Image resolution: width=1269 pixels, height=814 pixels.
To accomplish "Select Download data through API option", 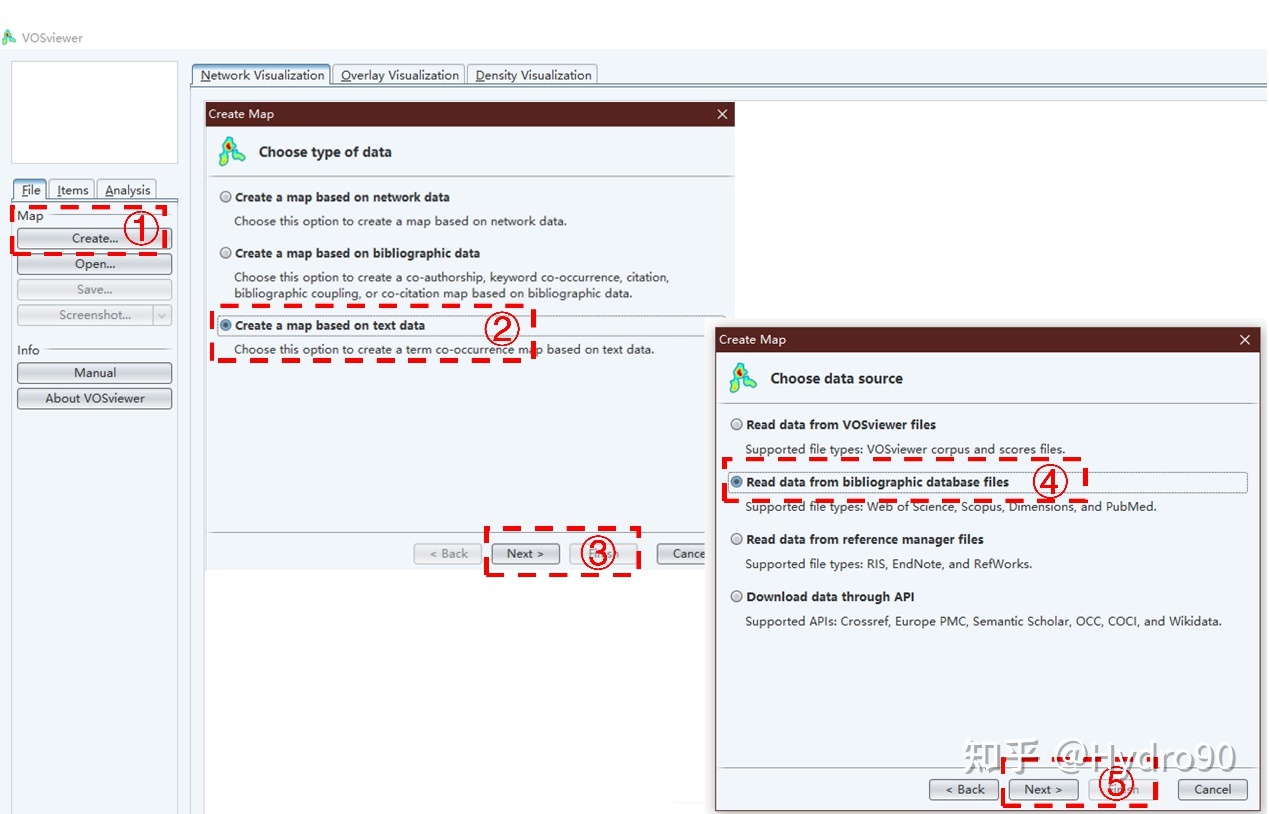I will (x=737, y=596).
